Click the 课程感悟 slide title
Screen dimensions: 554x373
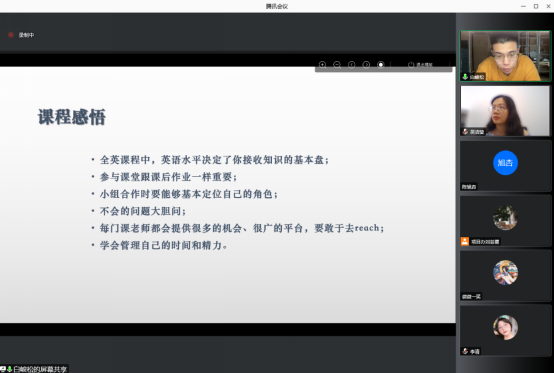coord(72,117)
